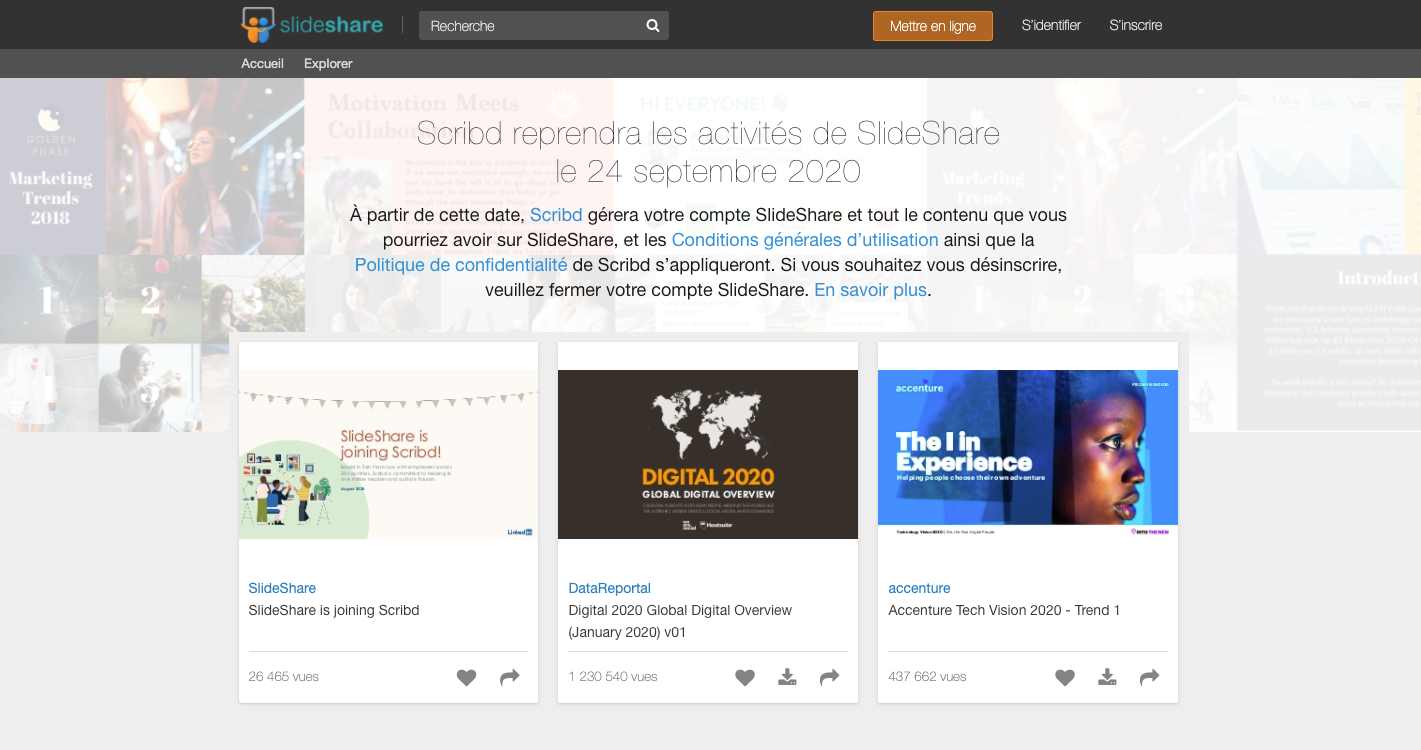Like the Accenture Tech Vision 2020 presentation
Viewport: 1421px width, 750px height.
(1065, 677)
